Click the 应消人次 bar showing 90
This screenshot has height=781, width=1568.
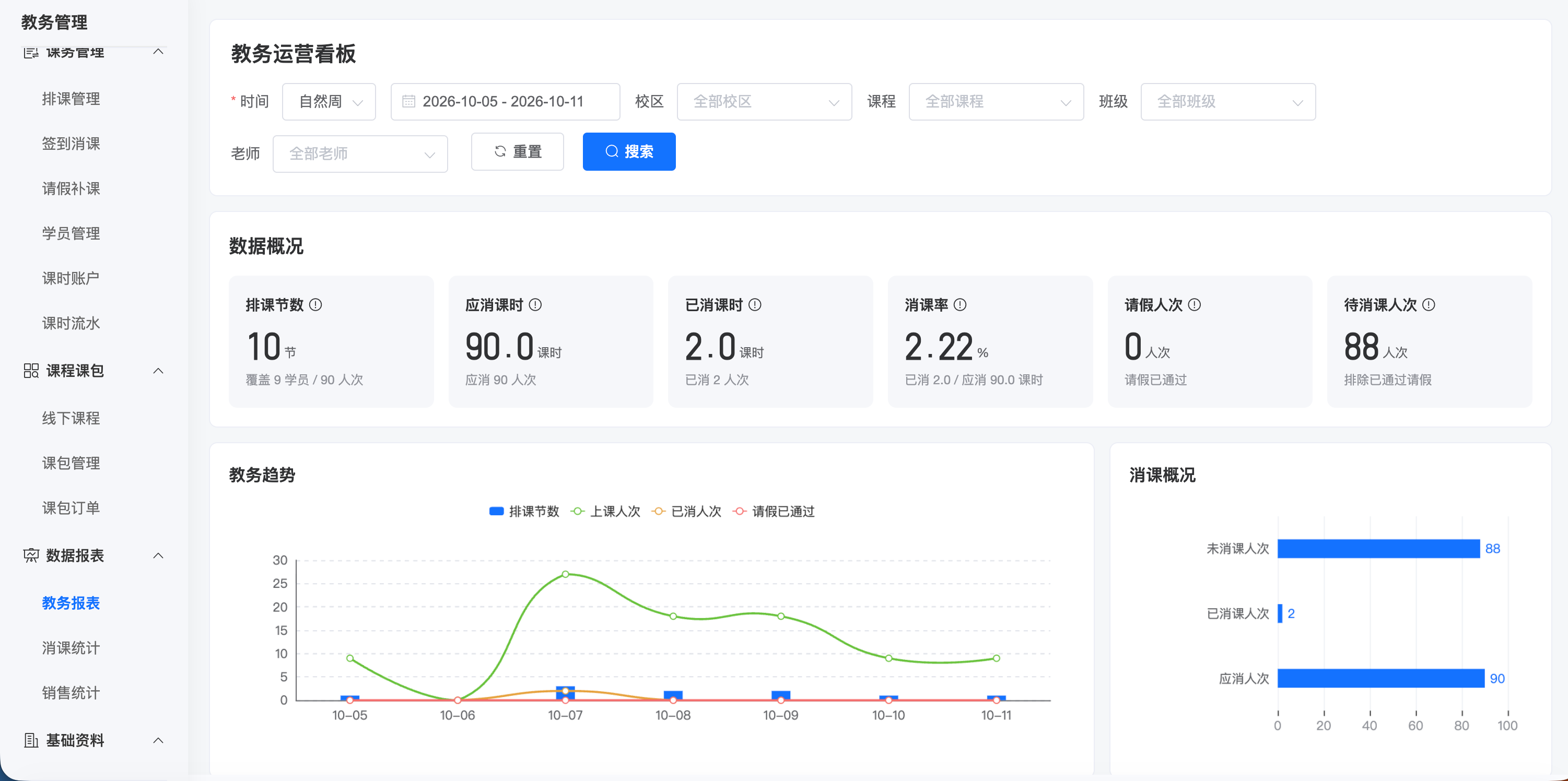(1380, 678)
